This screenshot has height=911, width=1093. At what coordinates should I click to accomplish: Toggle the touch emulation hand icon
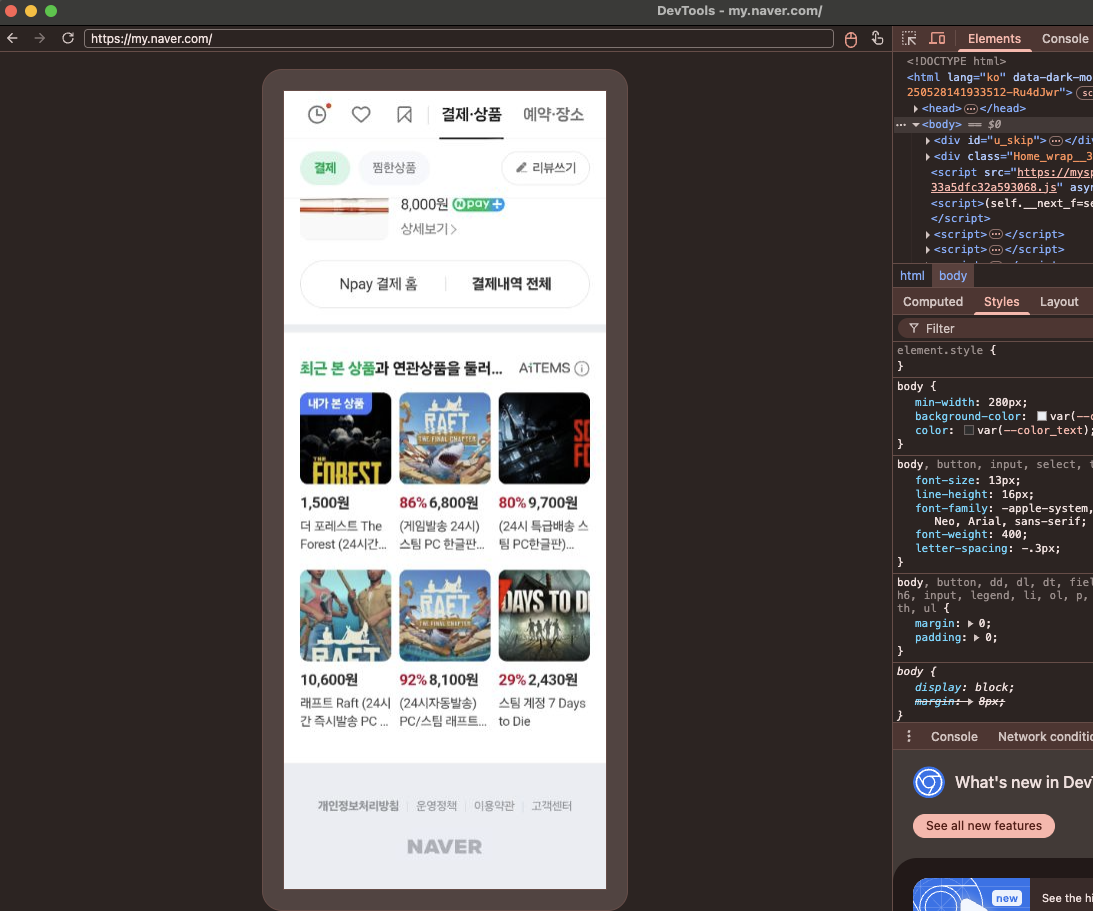(x=878, y=38)
